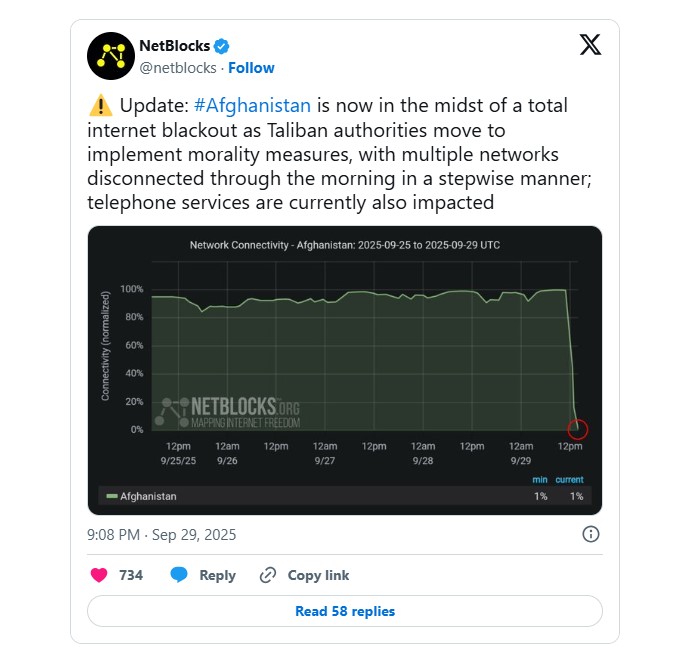Viewport: 691px width, 666px height.
Task: Click the red circled chart endpoint
Action: tap(578, 429)
